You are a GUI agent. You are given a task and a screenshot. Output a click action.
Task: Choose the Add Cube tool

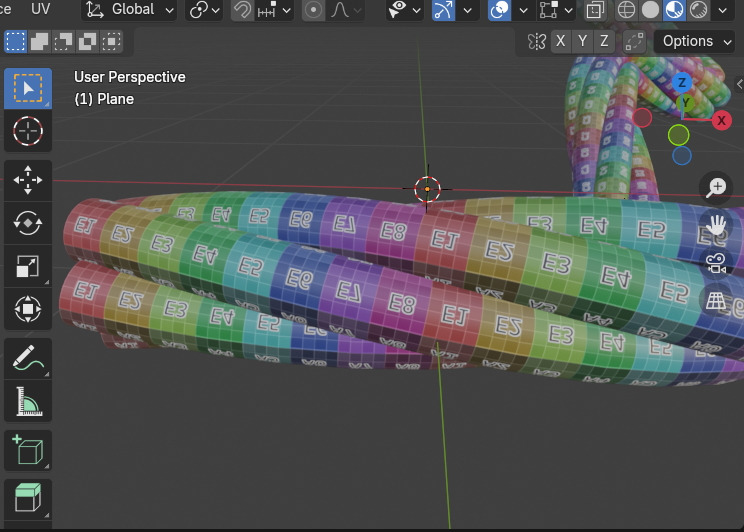28,450
